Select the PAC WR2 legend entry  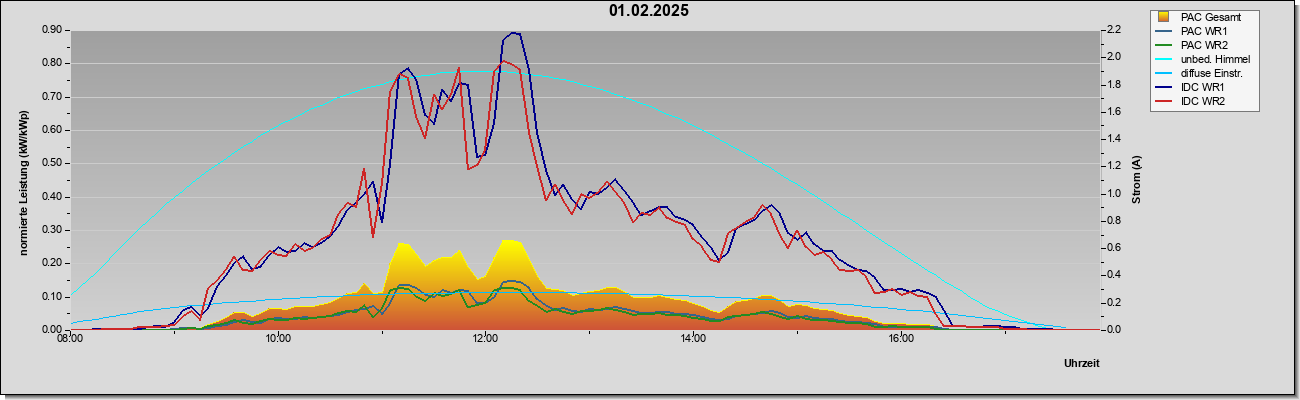tap(1203, 46)
